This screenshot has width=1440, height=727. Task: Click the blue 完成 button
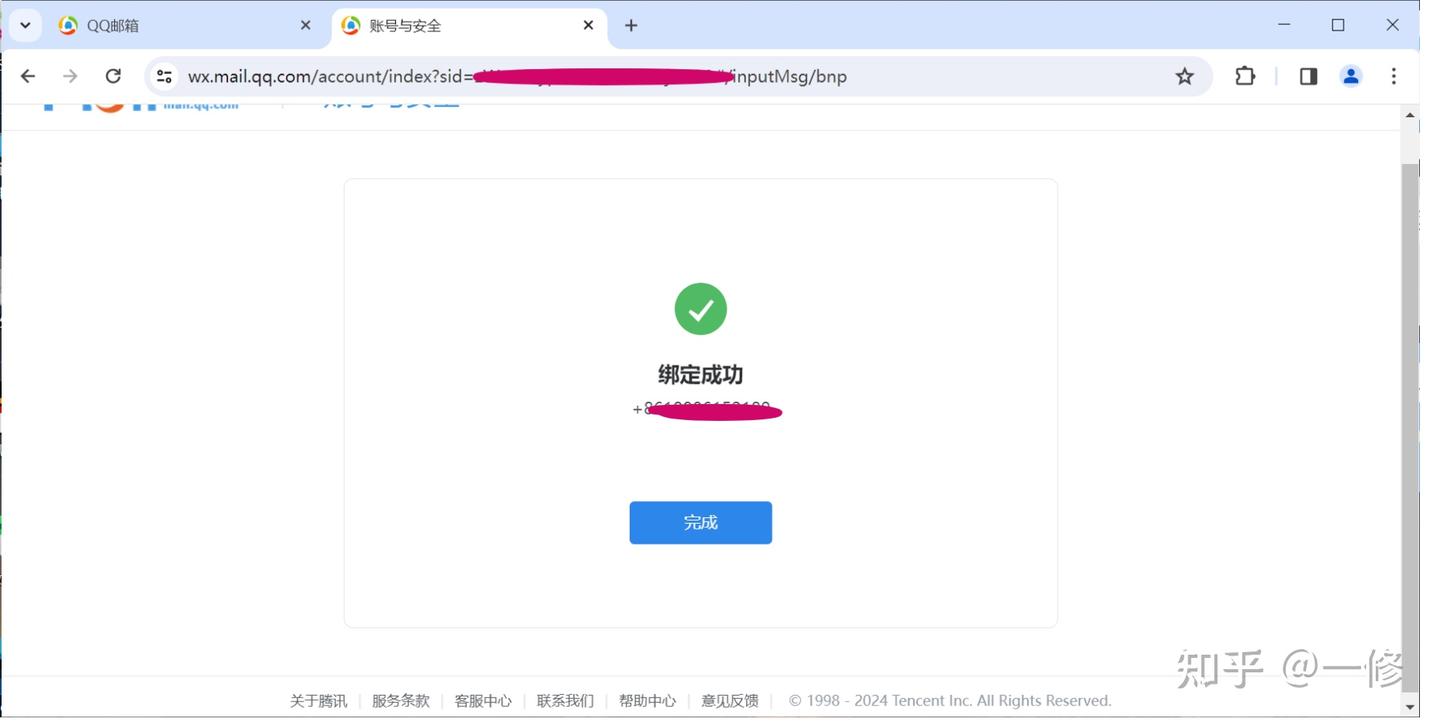700,522
